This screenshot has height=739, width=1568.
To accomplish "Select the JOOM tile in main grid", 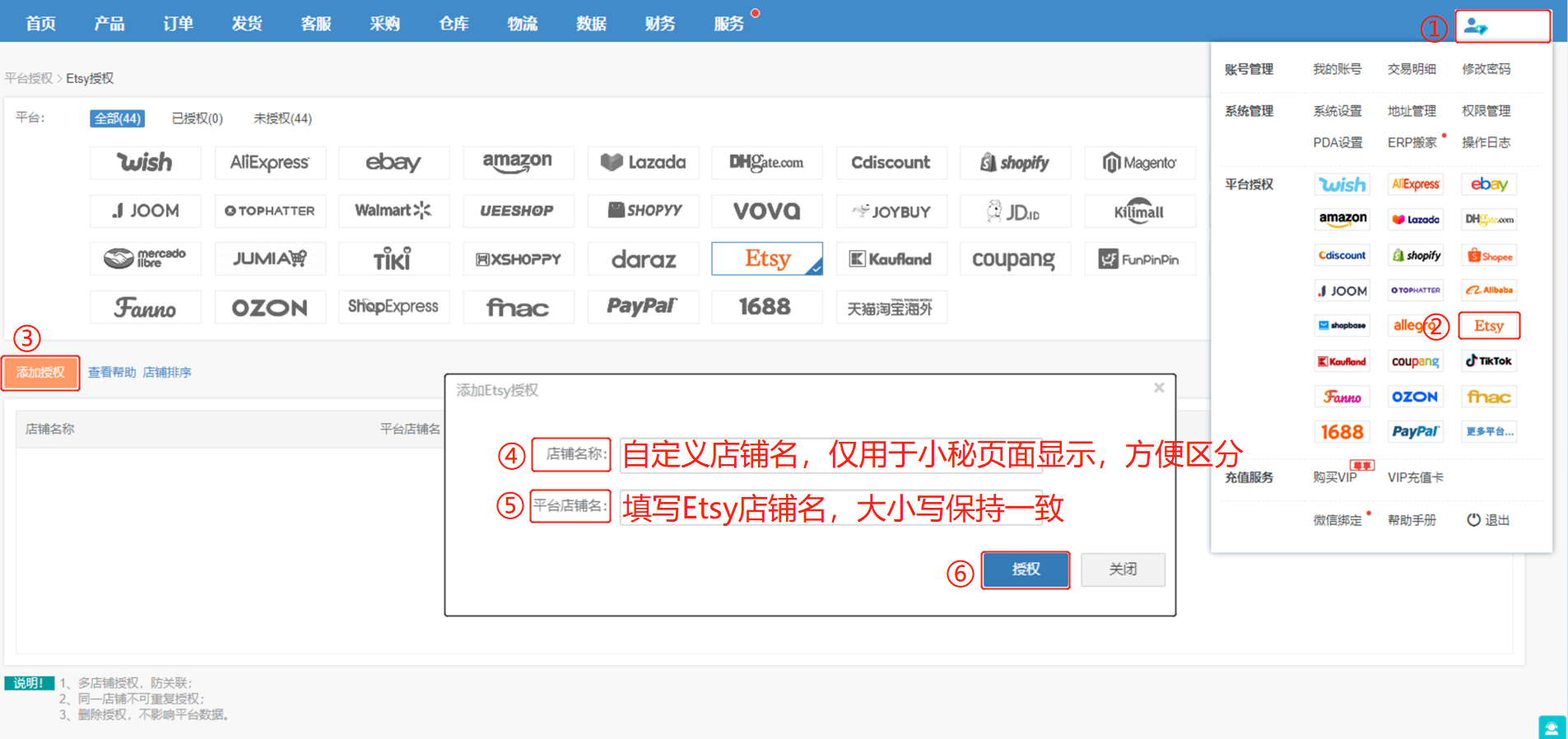I will pos(145,211).
